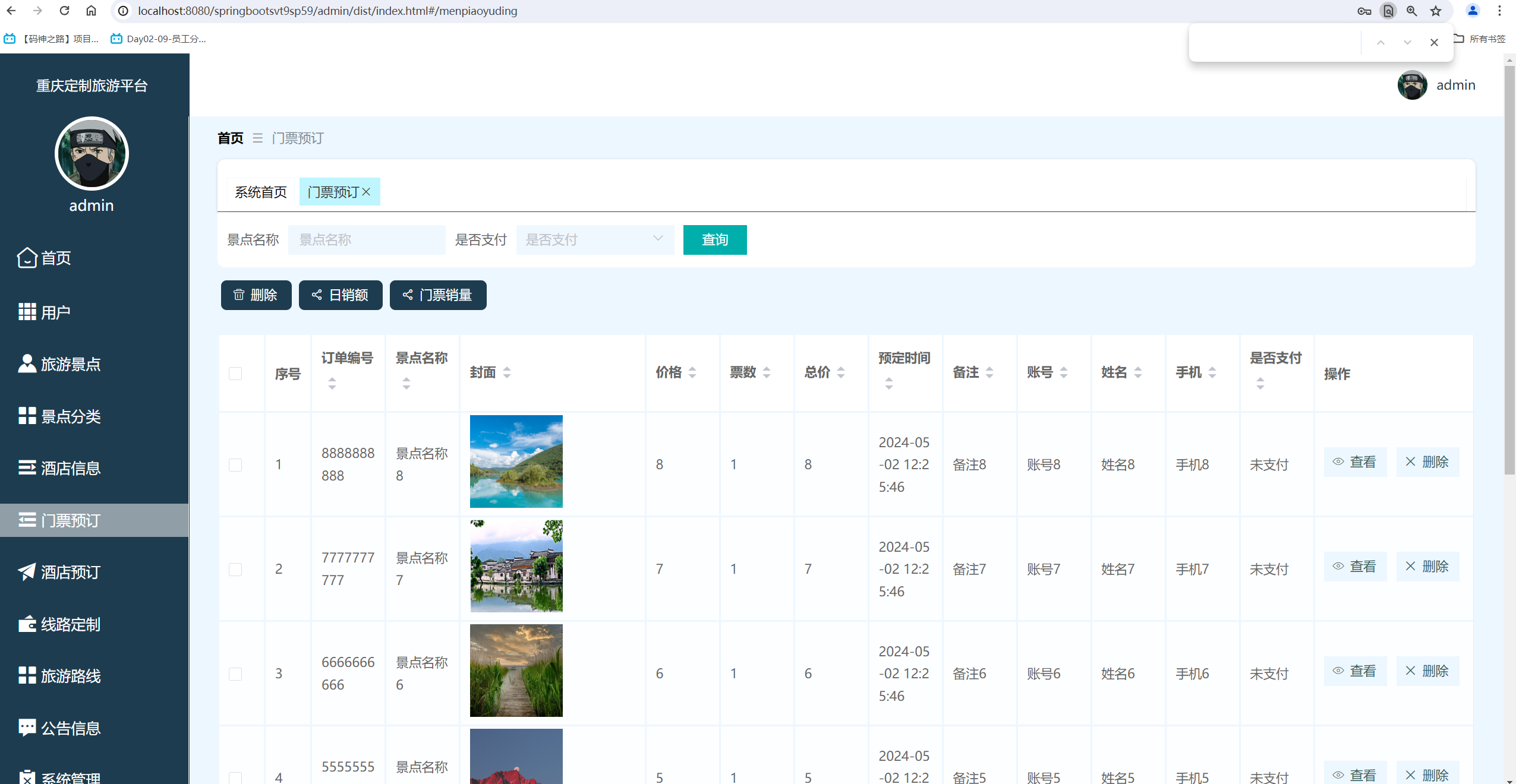1516x784 pixels.
Task: Expand the 是否支付 dropdown
Action: click(595, 240)
